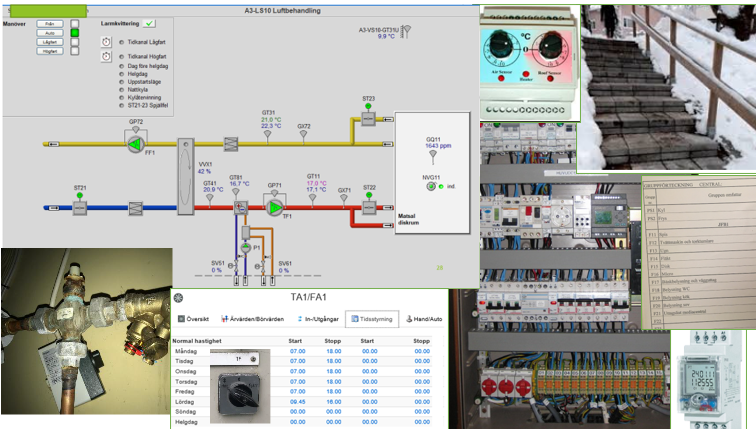
Task: Open the rotary switch photo
Action: [240, 386]
